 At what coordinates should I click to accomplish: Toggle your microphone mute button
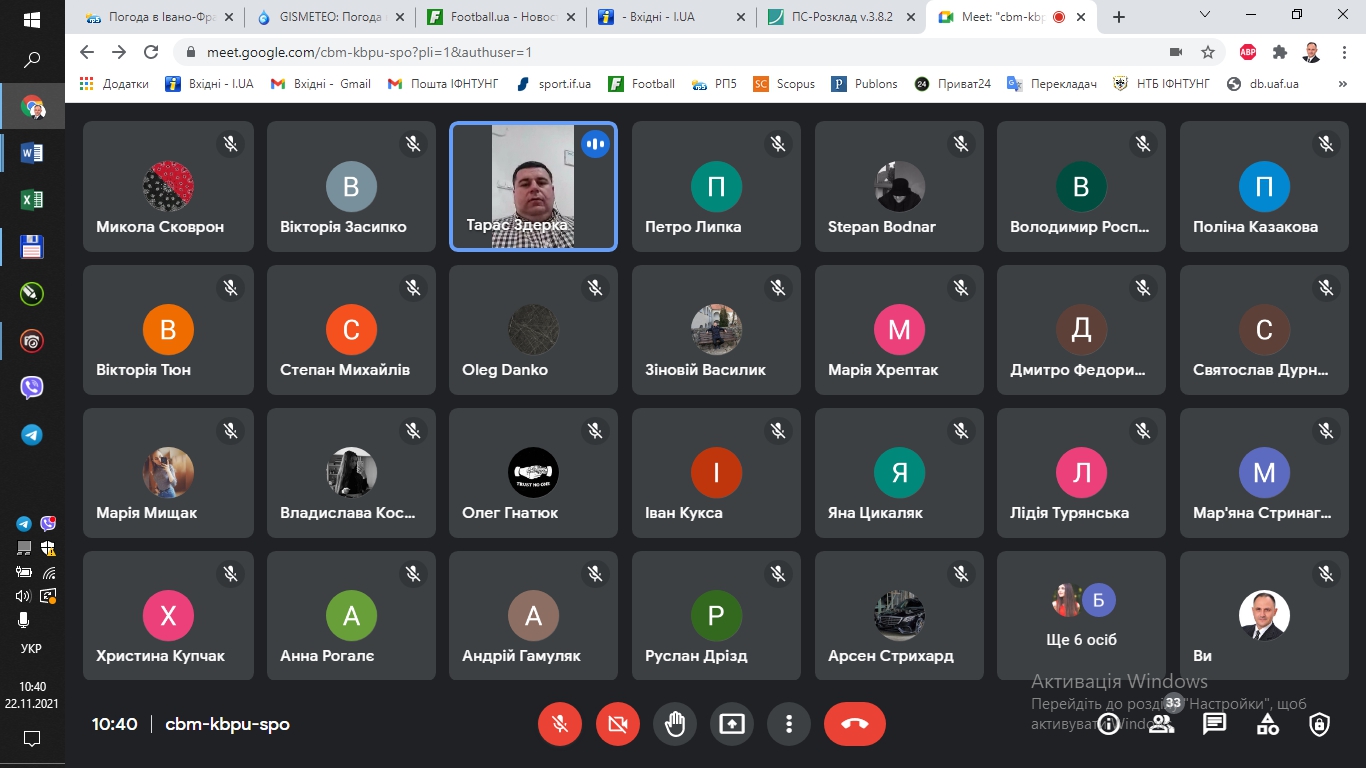560,723
